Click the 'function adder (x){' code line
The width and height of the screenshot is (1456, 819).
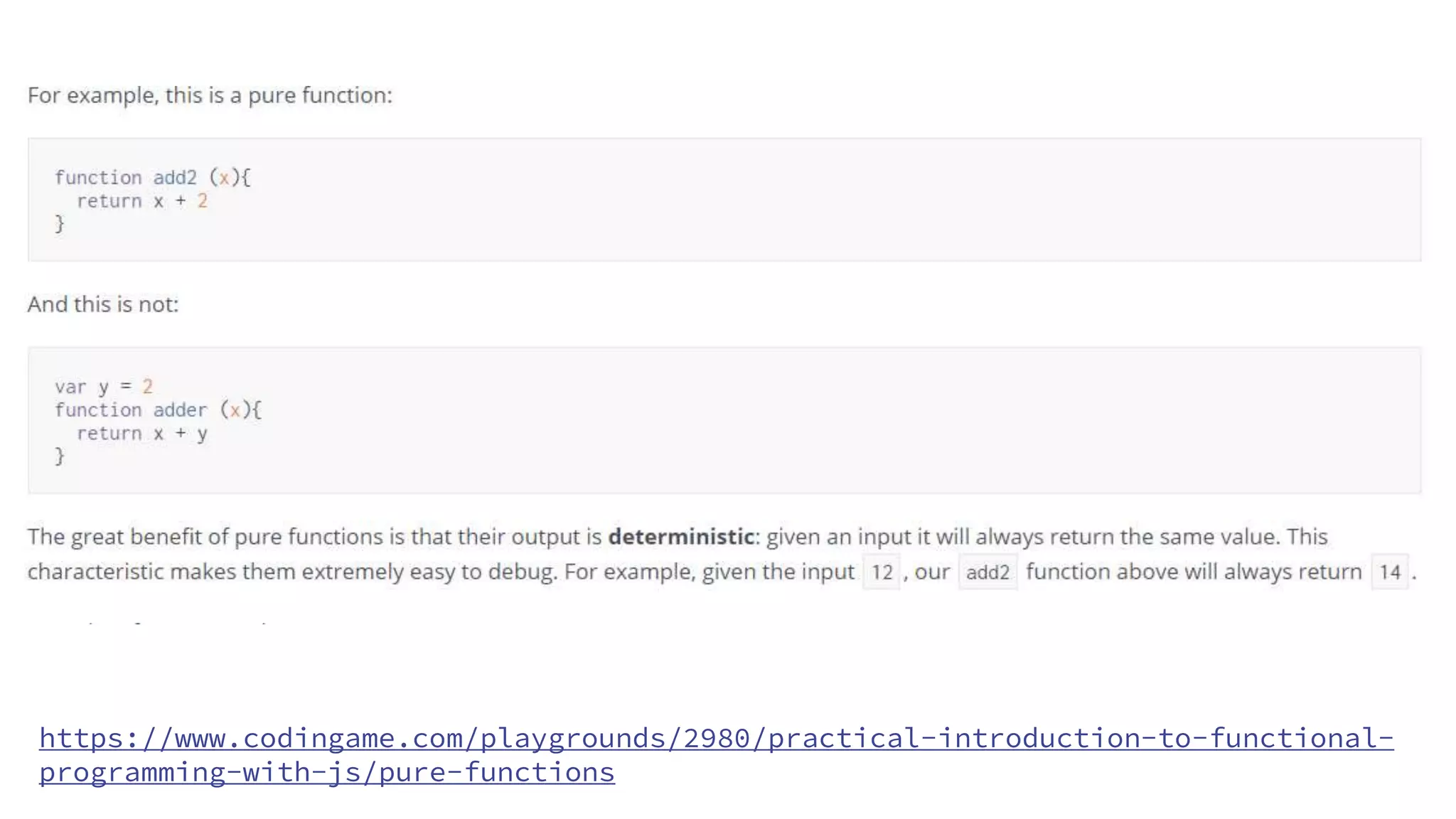(158, 410)
